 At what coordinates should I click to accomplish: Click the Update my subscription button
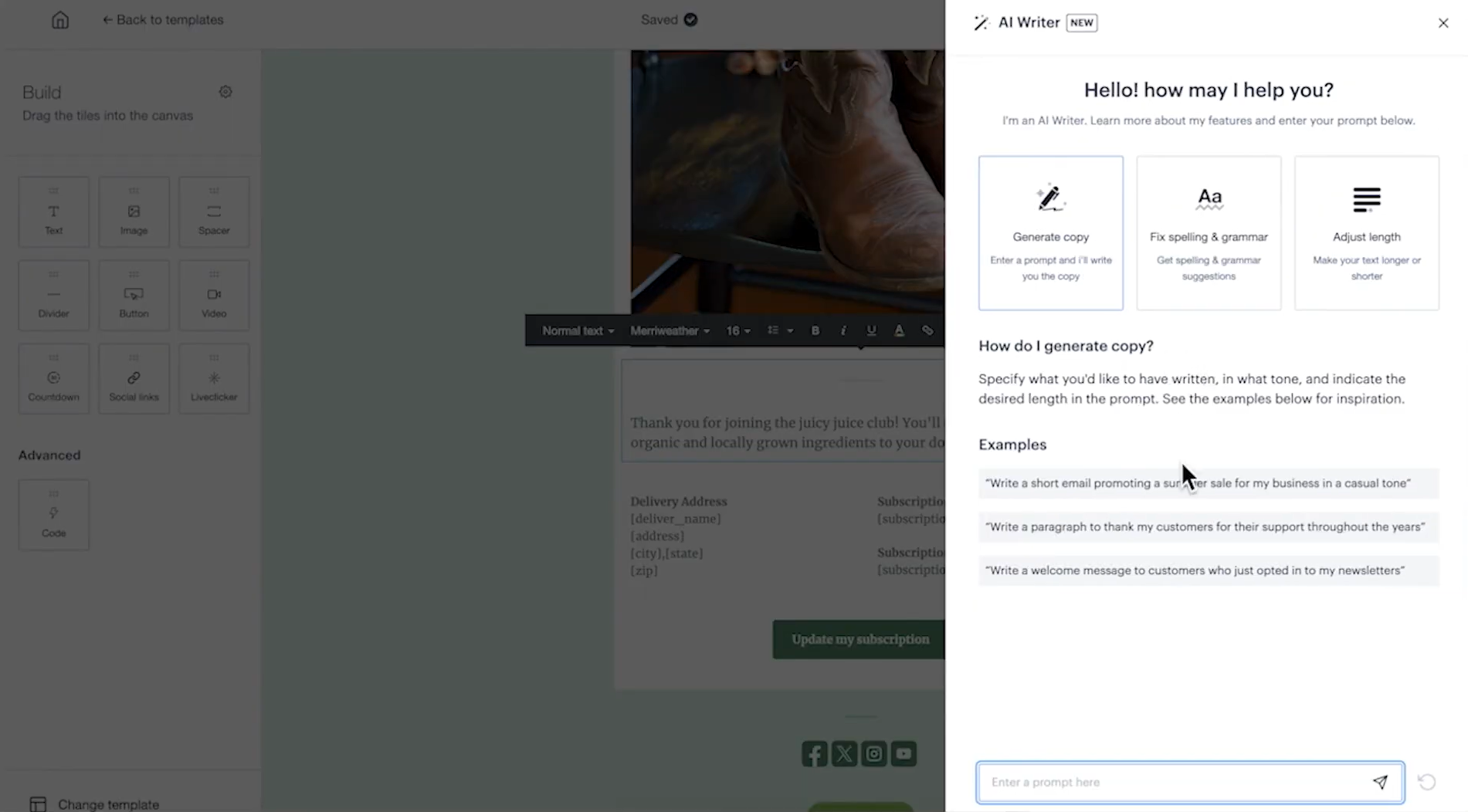click(x=859, y=639)
